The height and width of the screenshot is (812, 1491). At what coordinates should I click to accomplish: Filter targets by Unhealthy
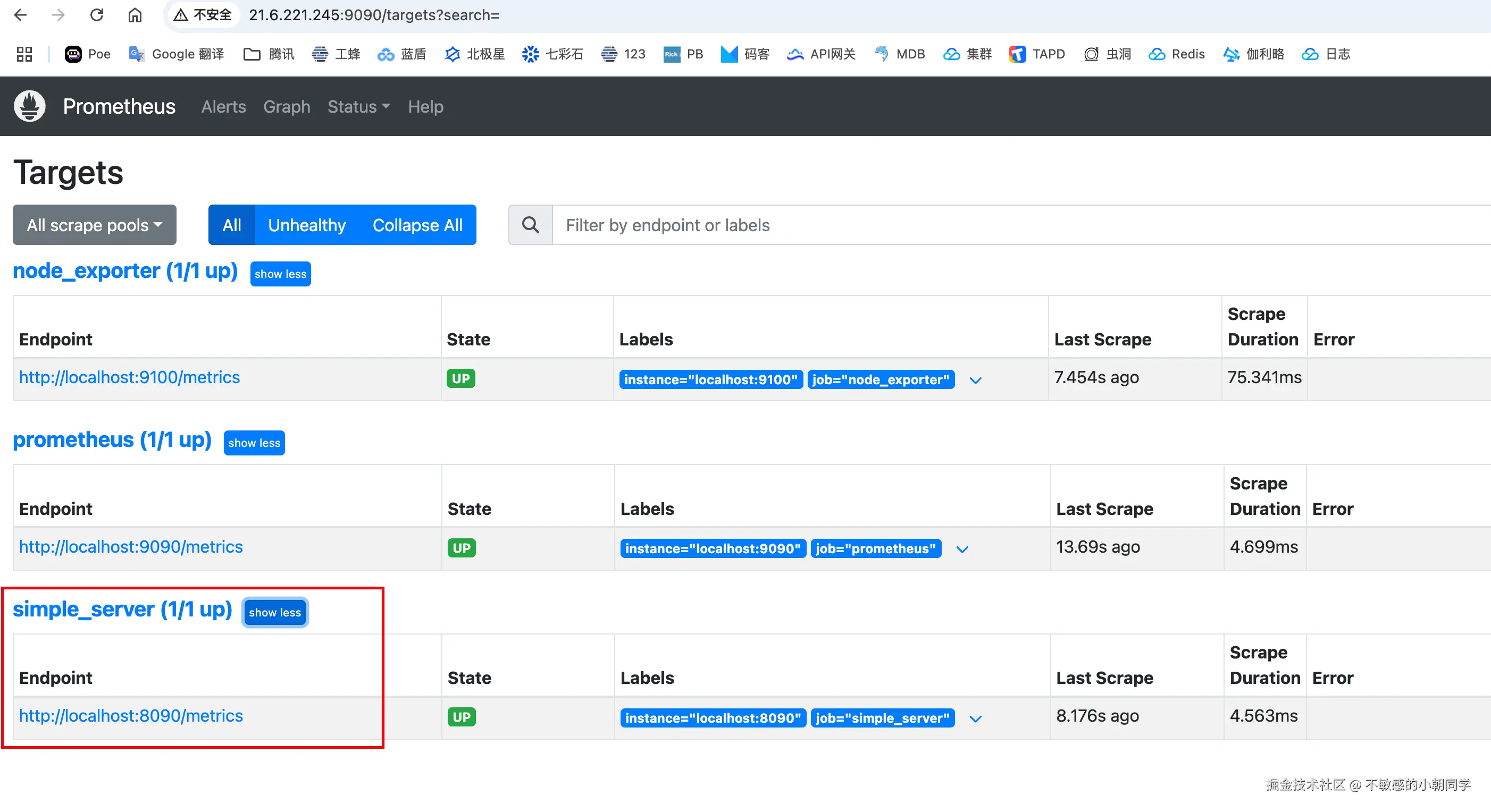(306, 225)
